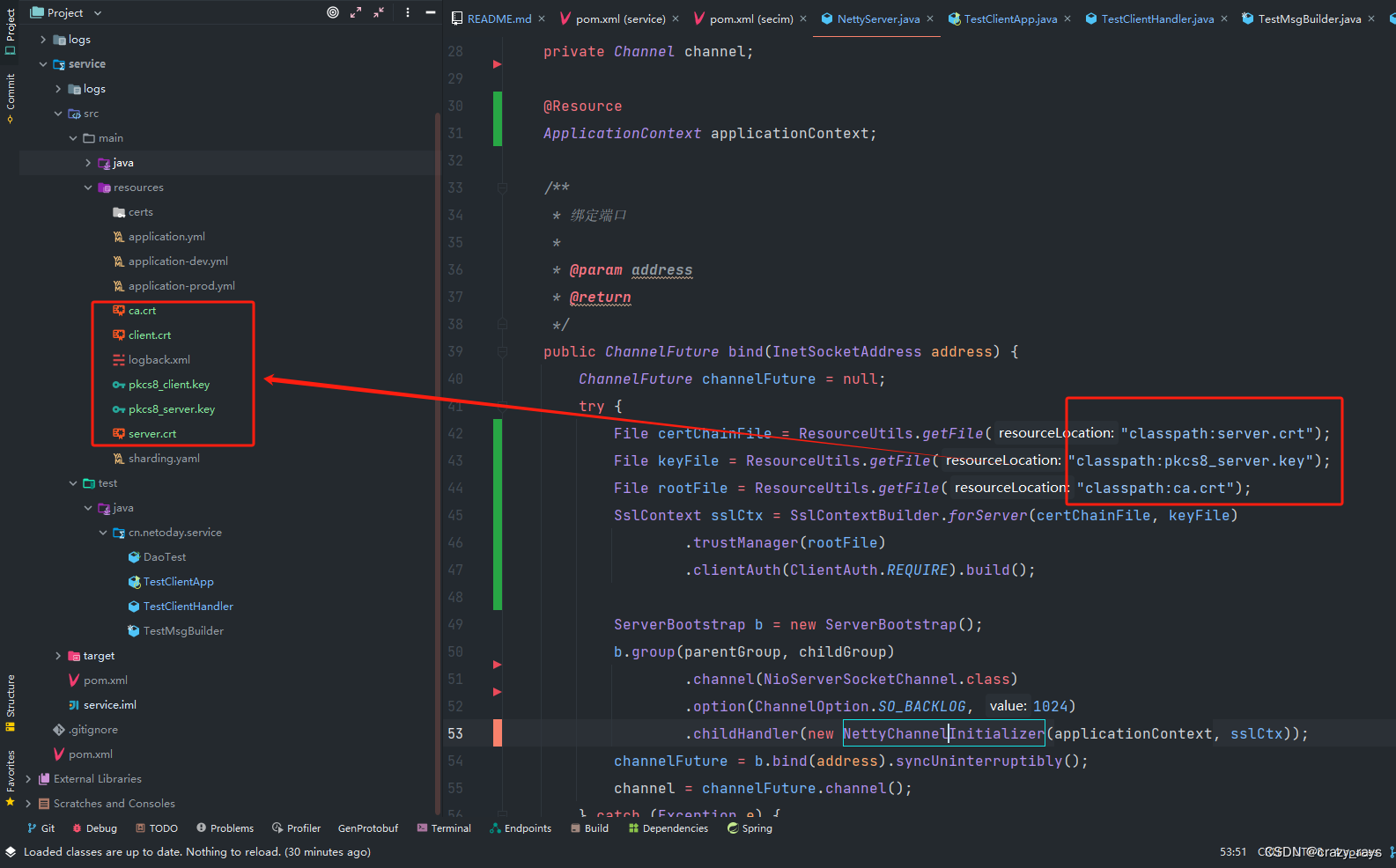1396x868 pixels.
Task: Open the Problems tool window
Action: coord(225,828)
